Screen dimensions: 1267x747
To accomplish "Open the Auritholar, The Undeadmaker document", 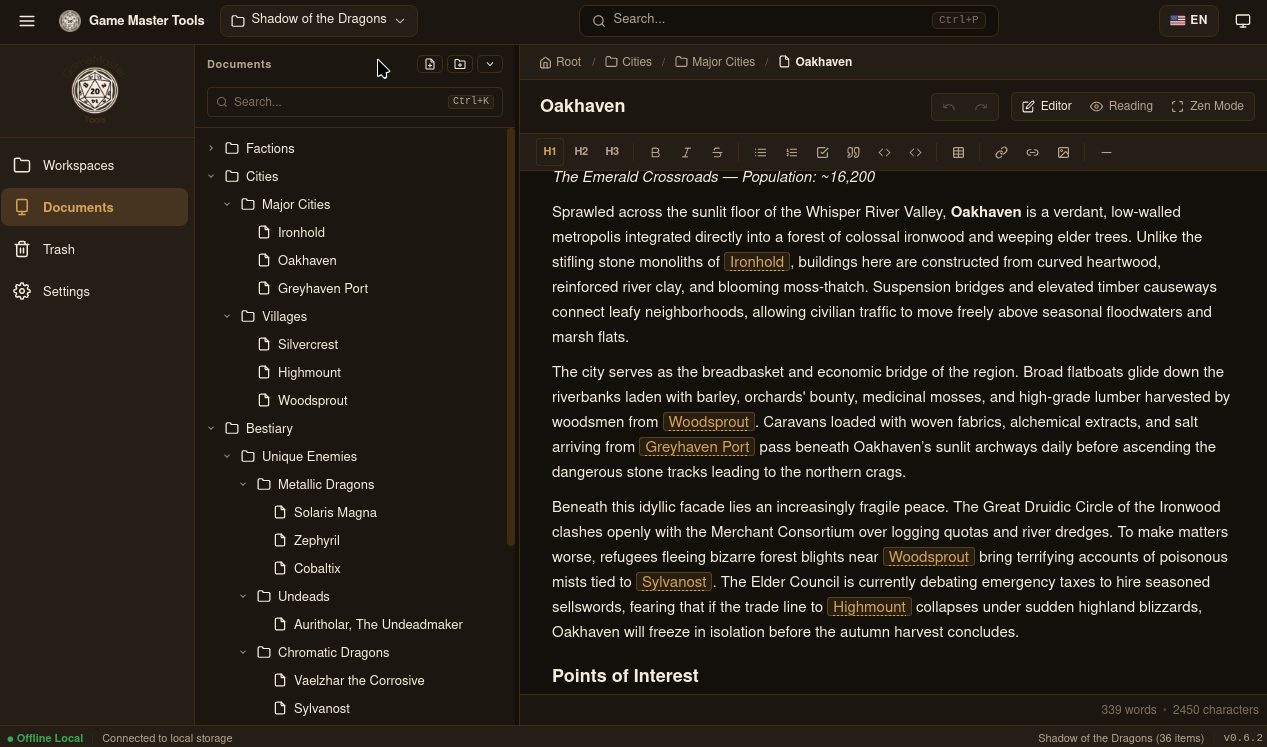I will tap(378, 624).
